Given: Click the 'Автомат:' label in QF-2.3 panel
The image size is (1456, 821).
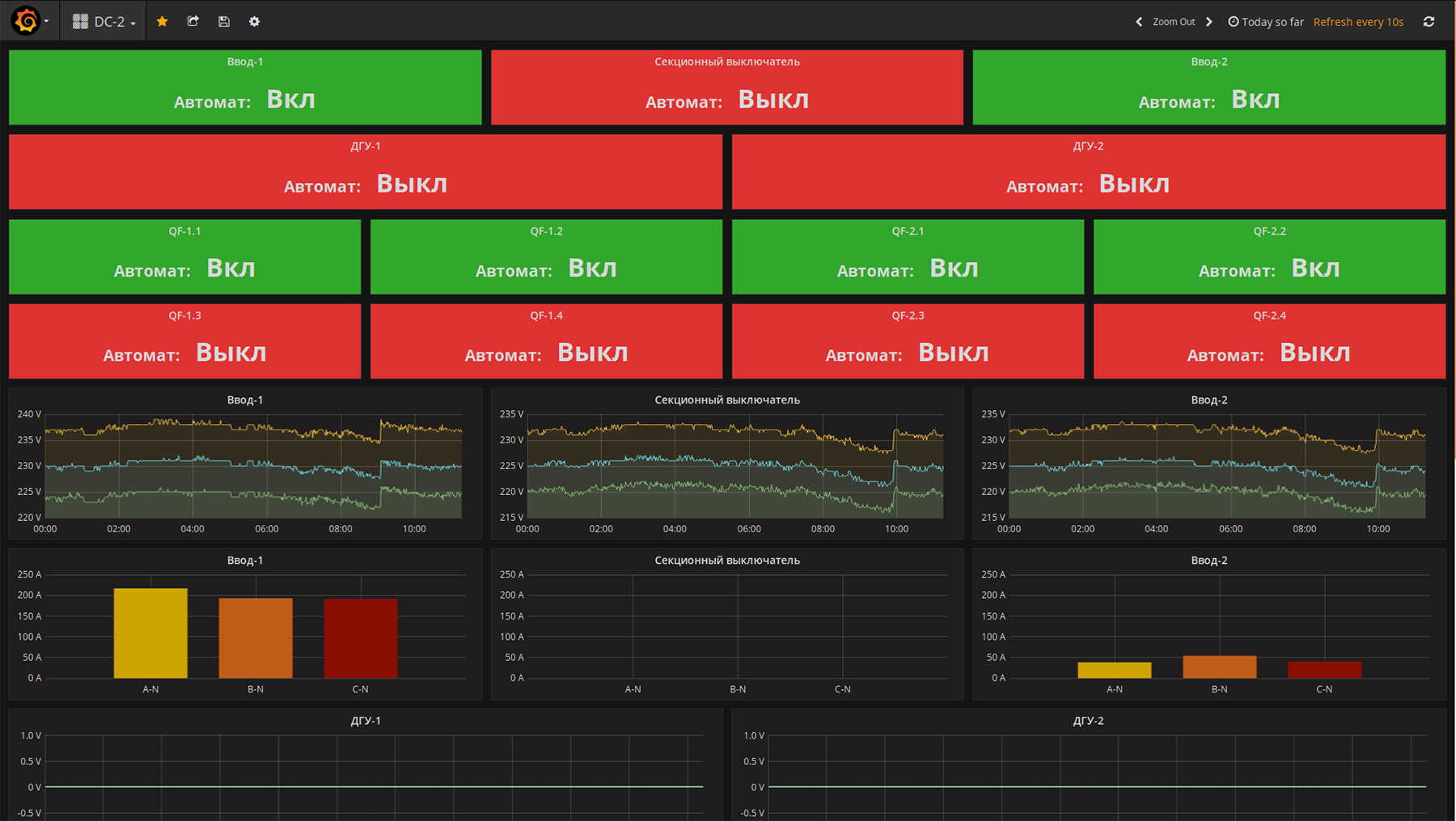Looking at the screenshot, I should [x=864, y=355].
